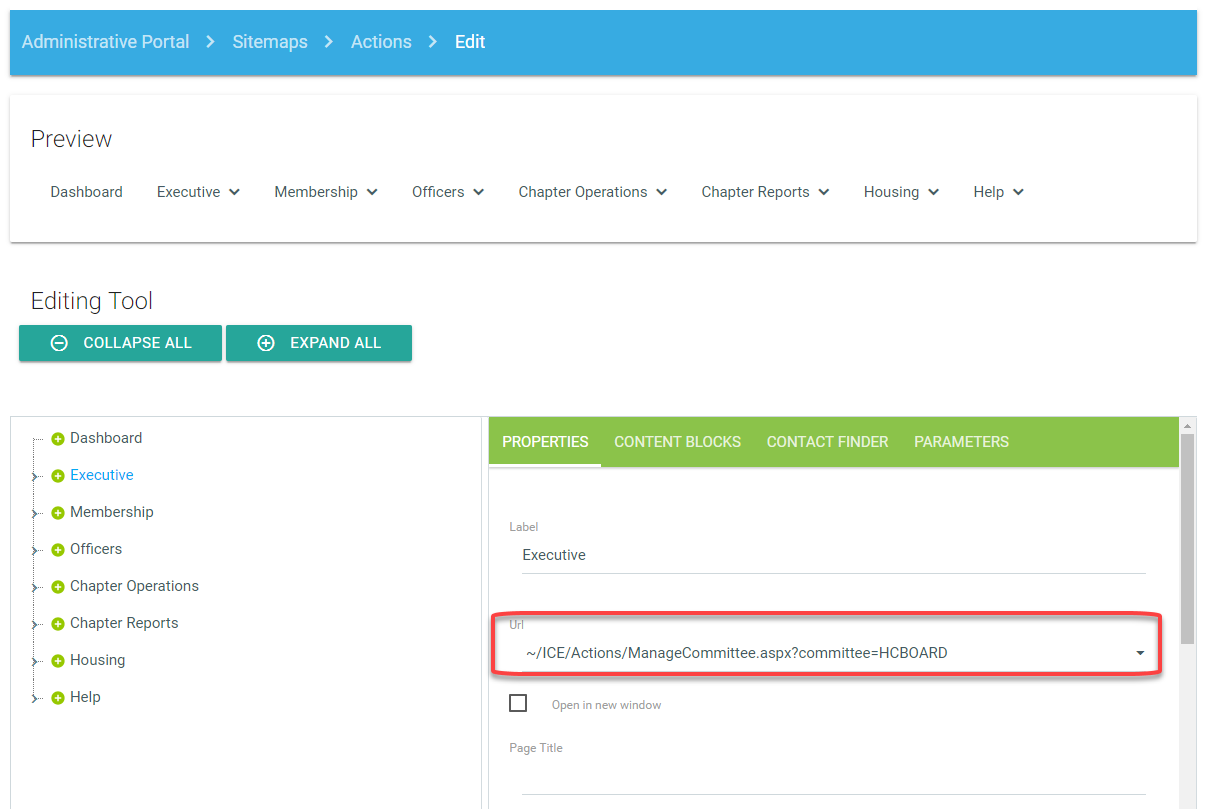Screen dimensions: 1213x809
Task: Switch to the Content Blocks tab
Action: 677,442
